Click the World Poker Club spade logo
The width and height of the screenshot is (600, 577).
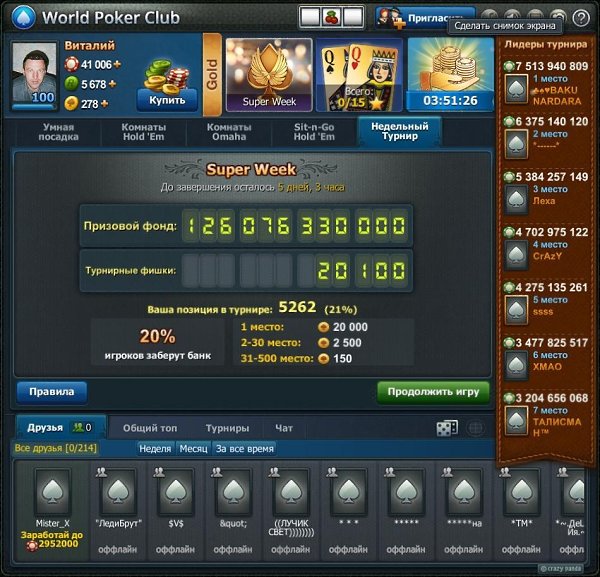point(24,16)
